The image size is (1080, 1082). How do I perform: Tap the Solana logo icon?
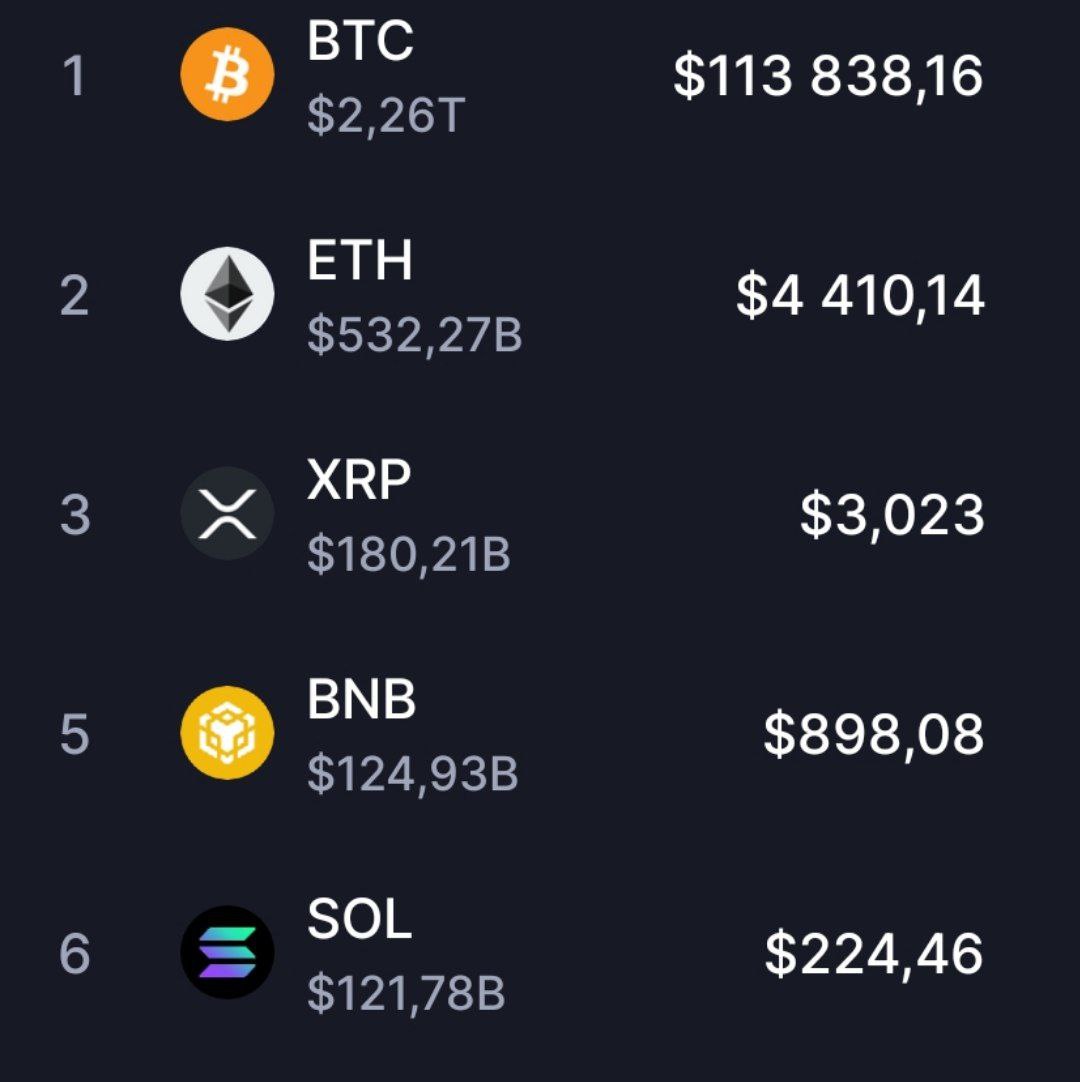227,953
